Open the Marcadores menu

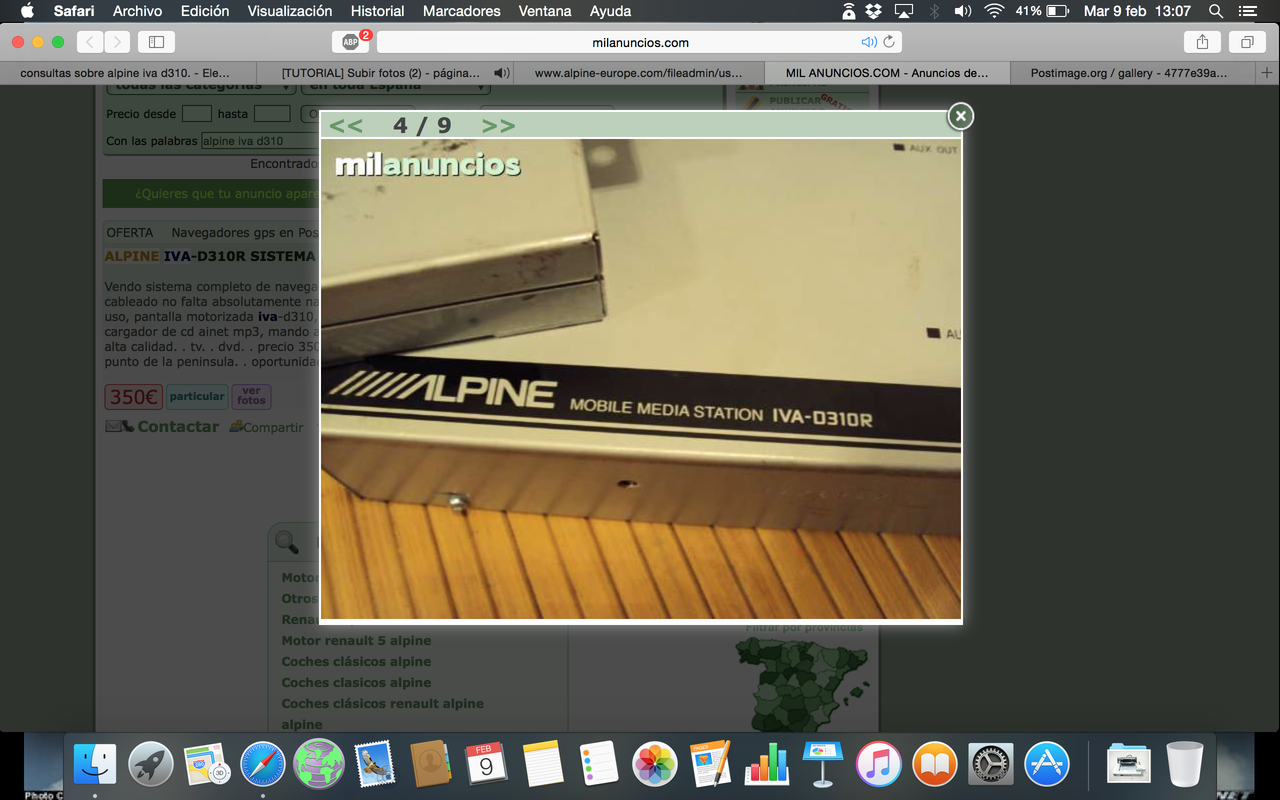click(461, 11)
